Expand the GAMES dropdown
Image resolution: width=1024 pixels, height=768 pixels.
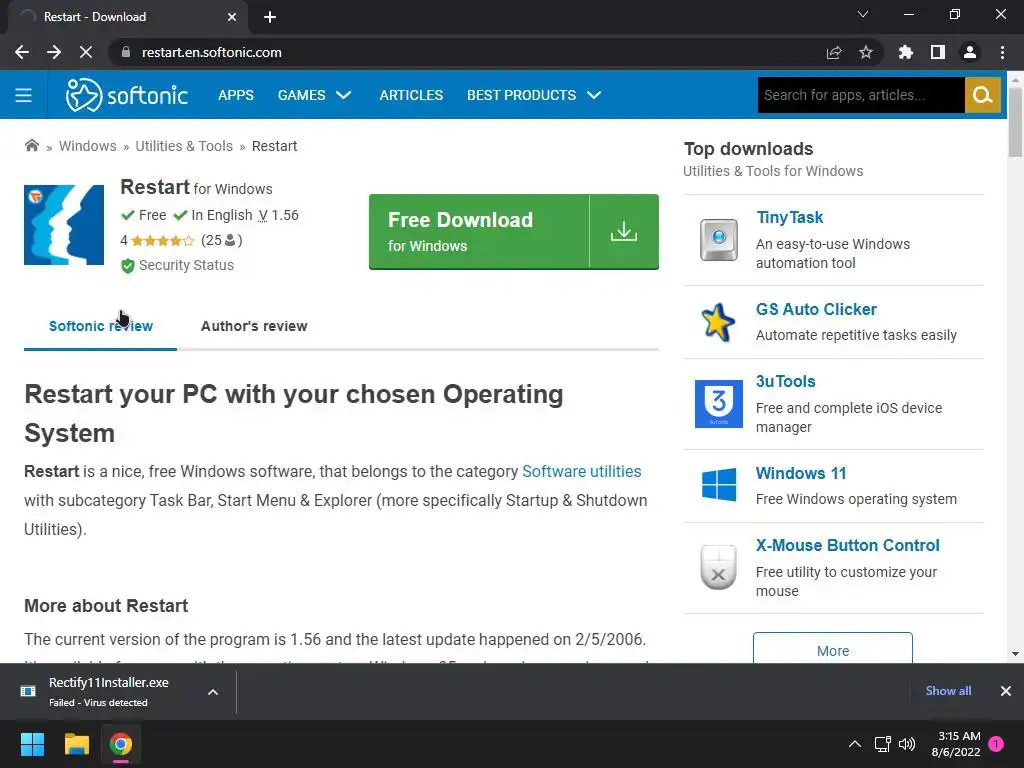pyautogui.click(x=314, y=95)
